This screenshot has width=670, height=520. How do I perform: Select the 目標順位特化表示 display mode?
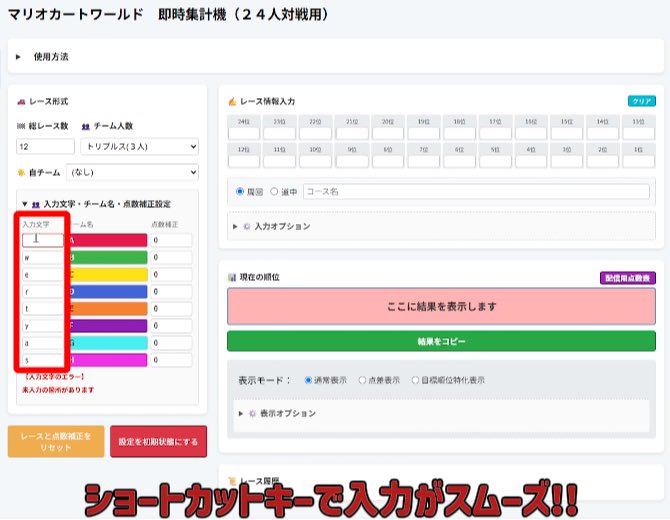(415, 380)
